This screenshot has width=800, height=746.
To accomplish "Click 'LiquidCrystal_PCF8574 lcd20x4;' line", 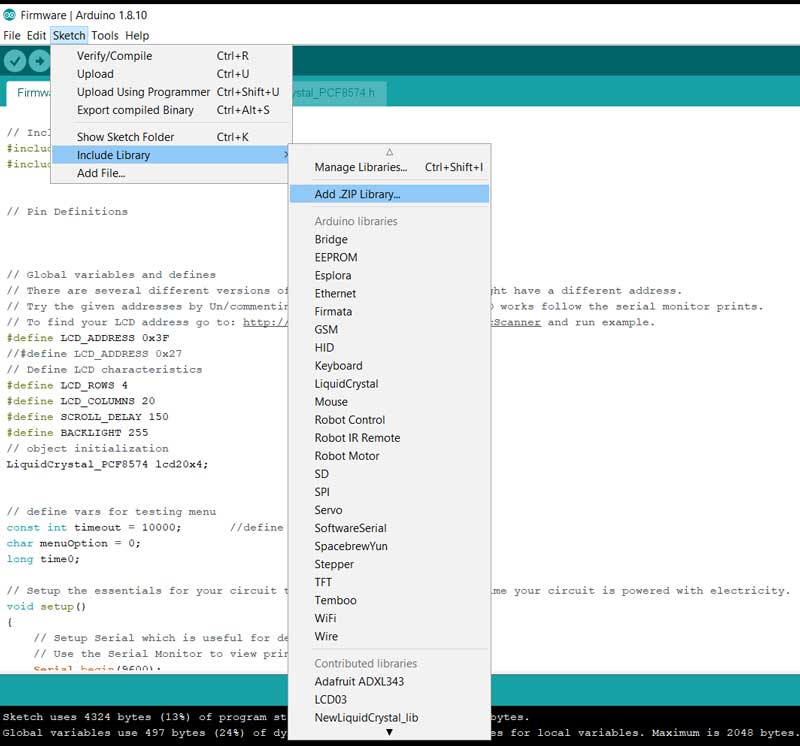I will click(107, 464).
